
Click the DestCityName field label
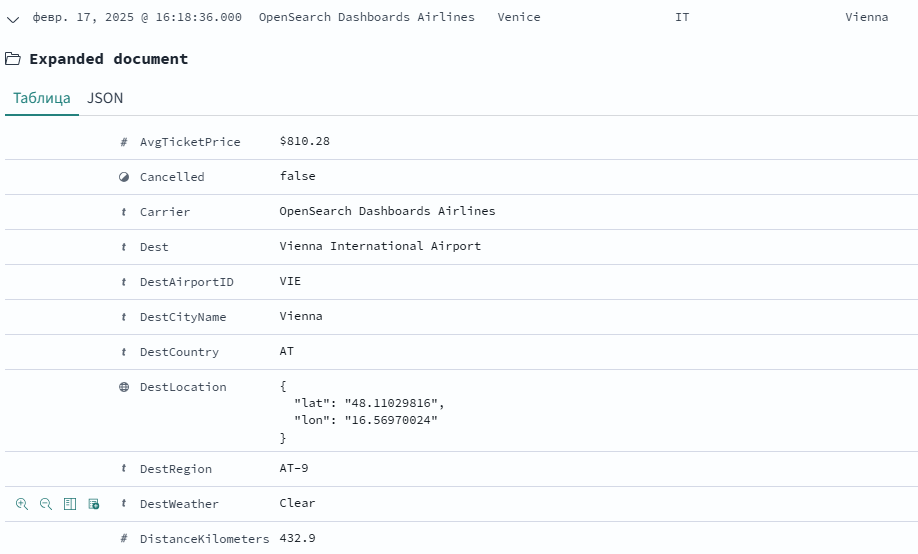pyautogui.click(x=183, y=317)
